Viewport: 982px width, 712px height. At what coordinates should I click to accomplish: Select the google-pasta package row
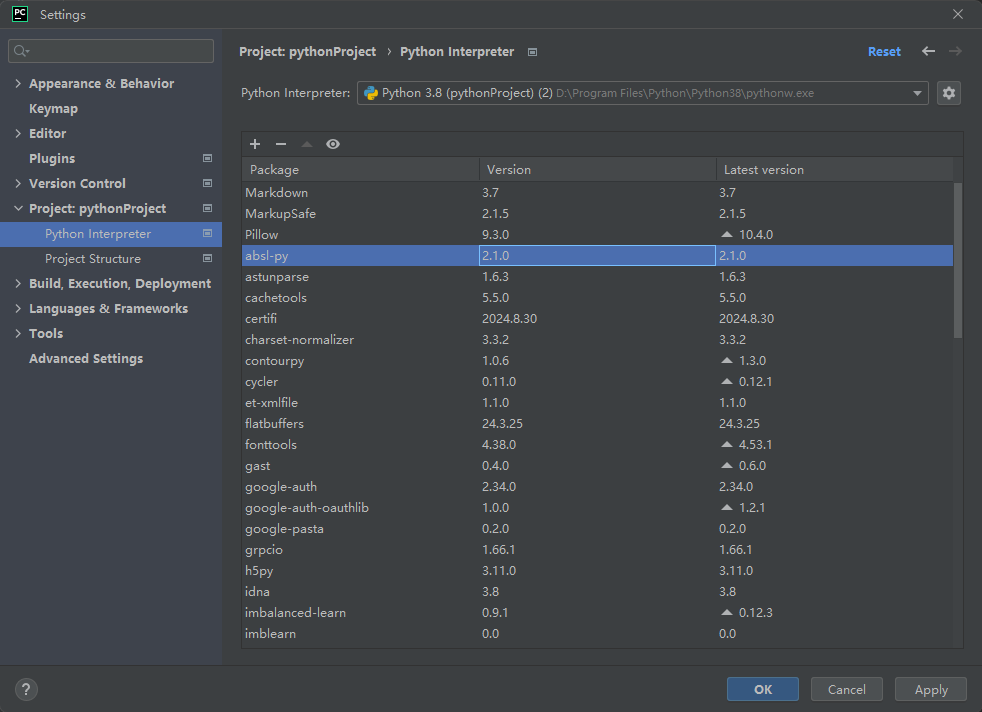click(x=597, y=529)
